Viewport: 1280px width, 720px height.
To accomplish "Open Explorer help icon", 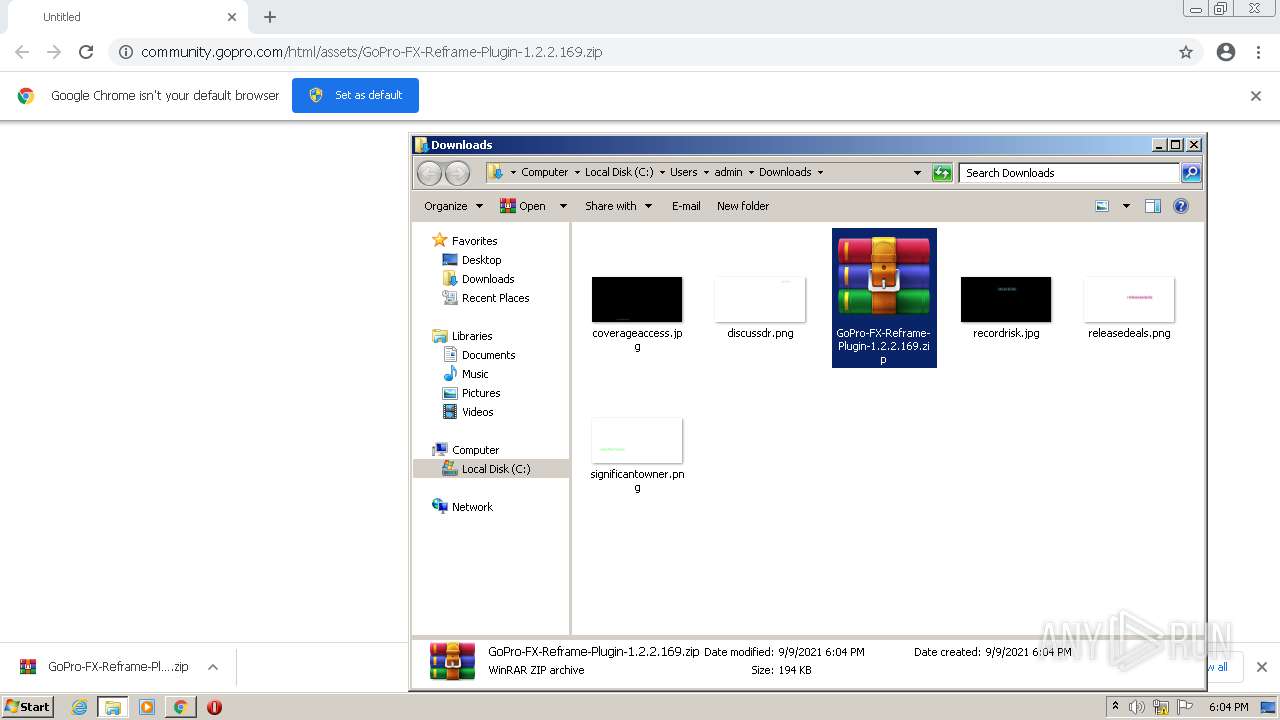I will [1181, 206].
